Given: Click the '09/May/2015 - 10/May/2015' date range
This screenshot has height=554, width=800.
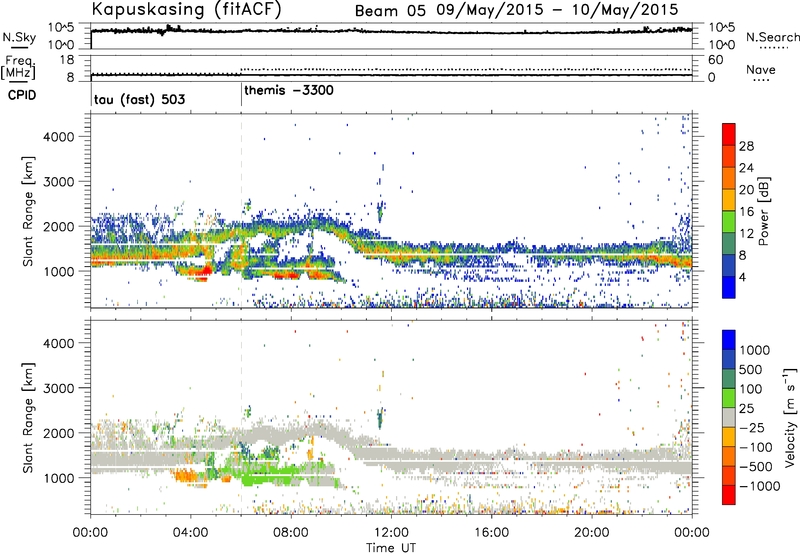Looking at the screenshot, I should [557, 10].
